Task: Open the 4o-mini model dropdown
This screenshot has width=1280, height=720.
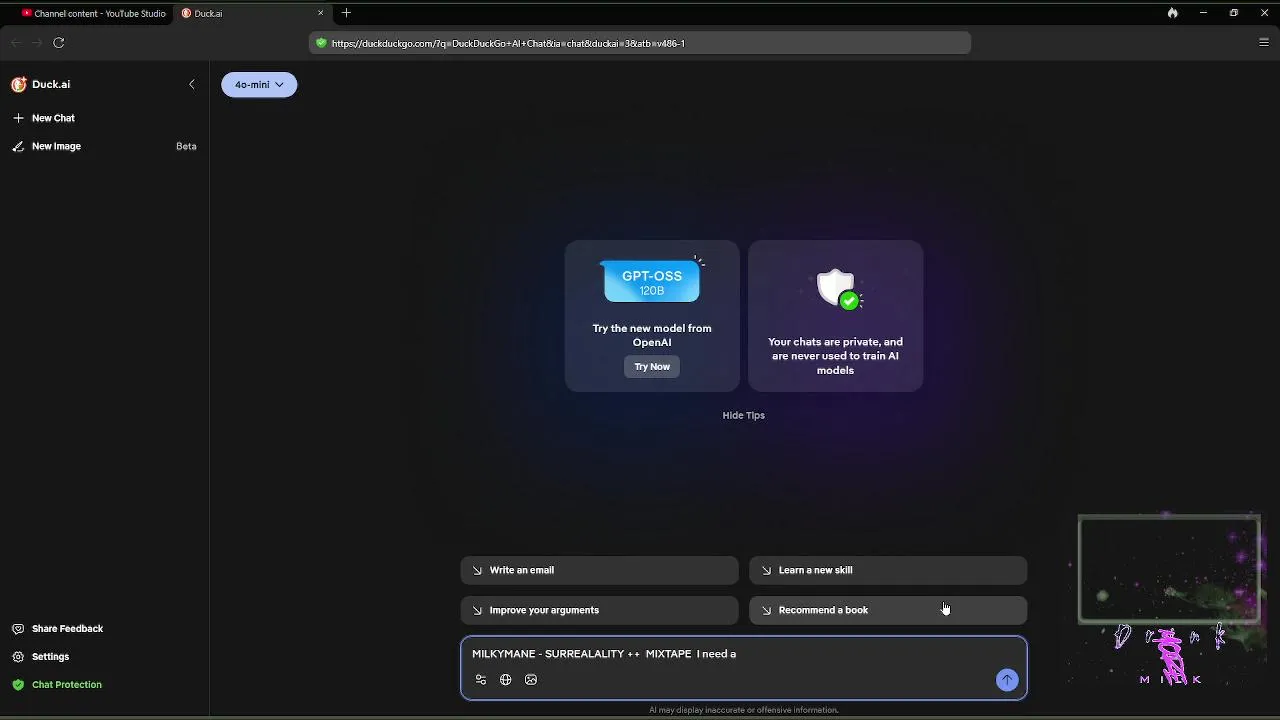Action: (x=259, y=85)
